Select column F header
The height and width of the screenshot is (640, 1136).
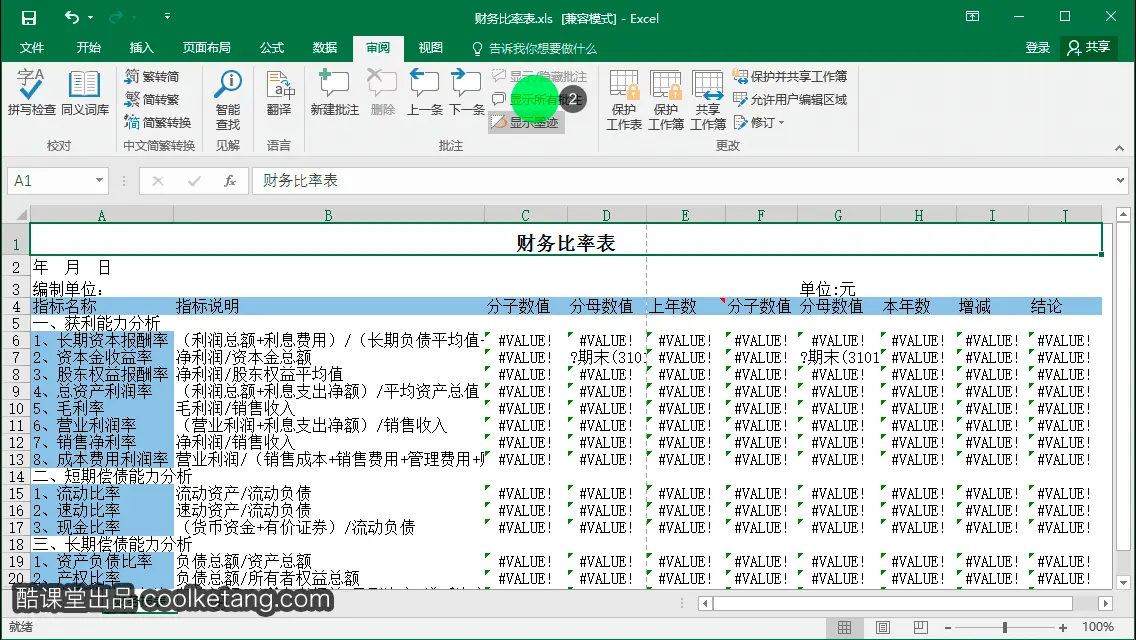pos(761,215)
